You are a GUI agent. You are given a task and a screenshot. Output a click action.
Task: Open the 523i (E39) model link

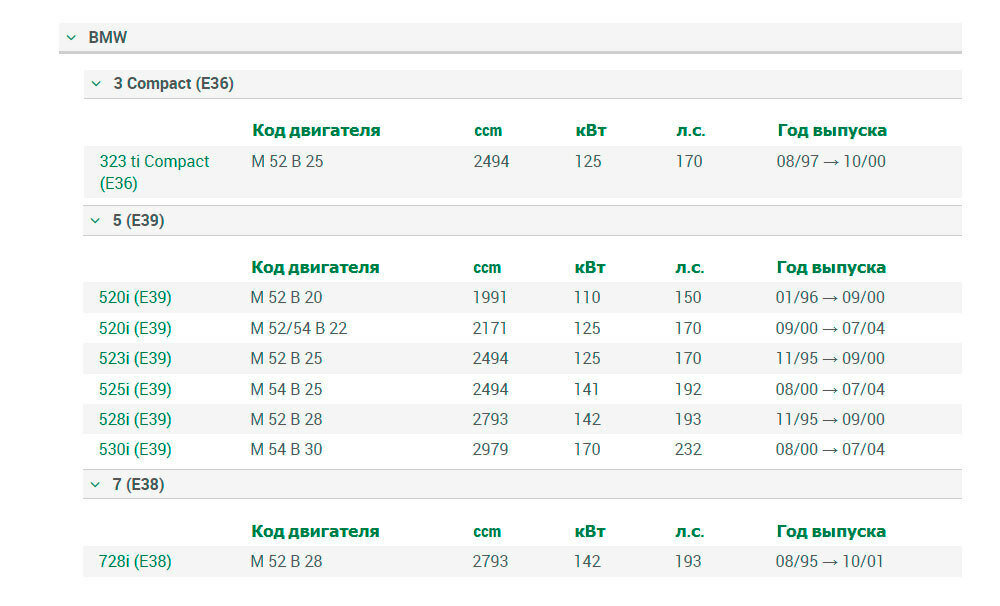click(135, 358)
